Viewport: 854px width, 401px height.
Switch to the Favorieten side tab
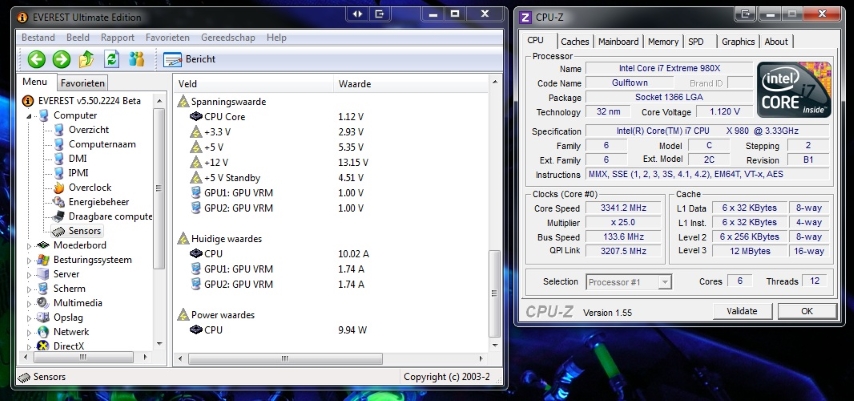pos(82,83)
